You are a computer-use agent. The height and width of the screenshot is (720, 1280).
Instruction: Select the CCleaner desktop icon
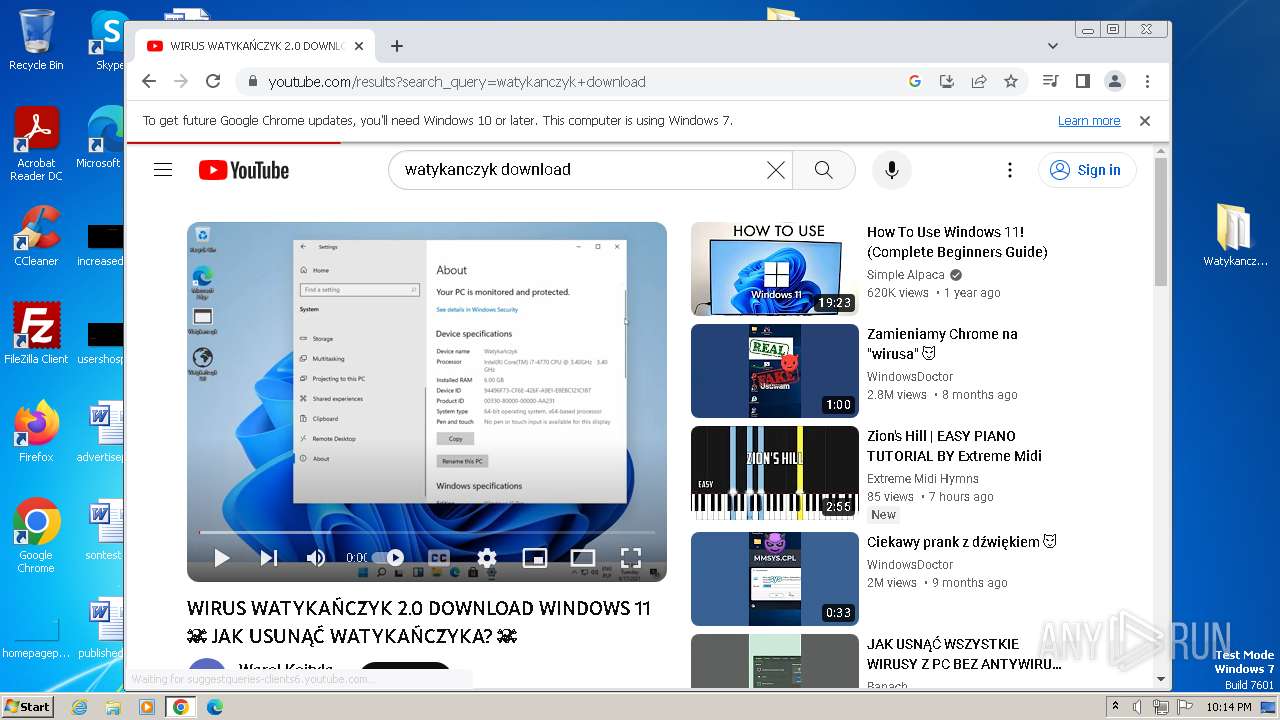click(x=36, y=236)
